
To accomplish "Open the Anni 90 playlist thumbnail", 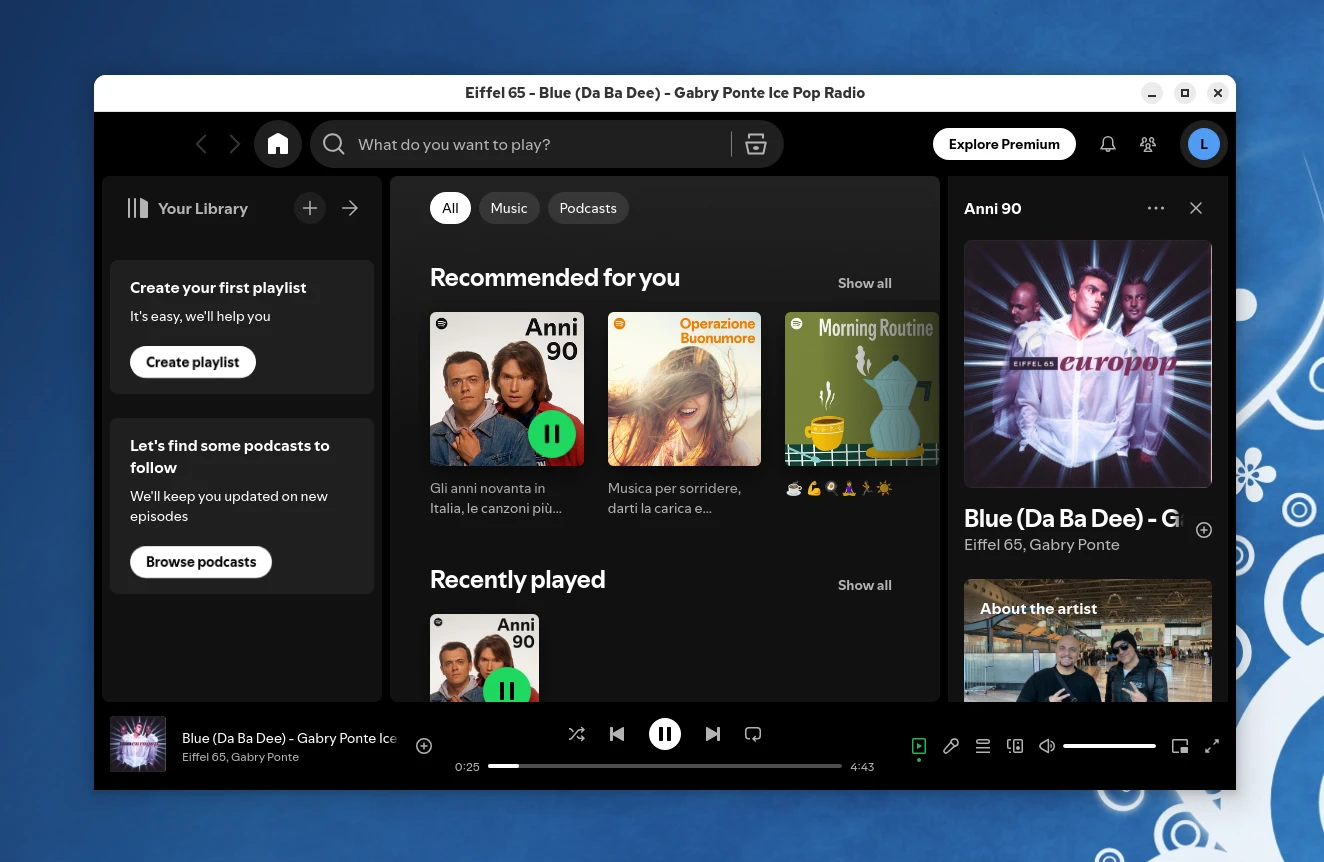I will pos(507,389).
